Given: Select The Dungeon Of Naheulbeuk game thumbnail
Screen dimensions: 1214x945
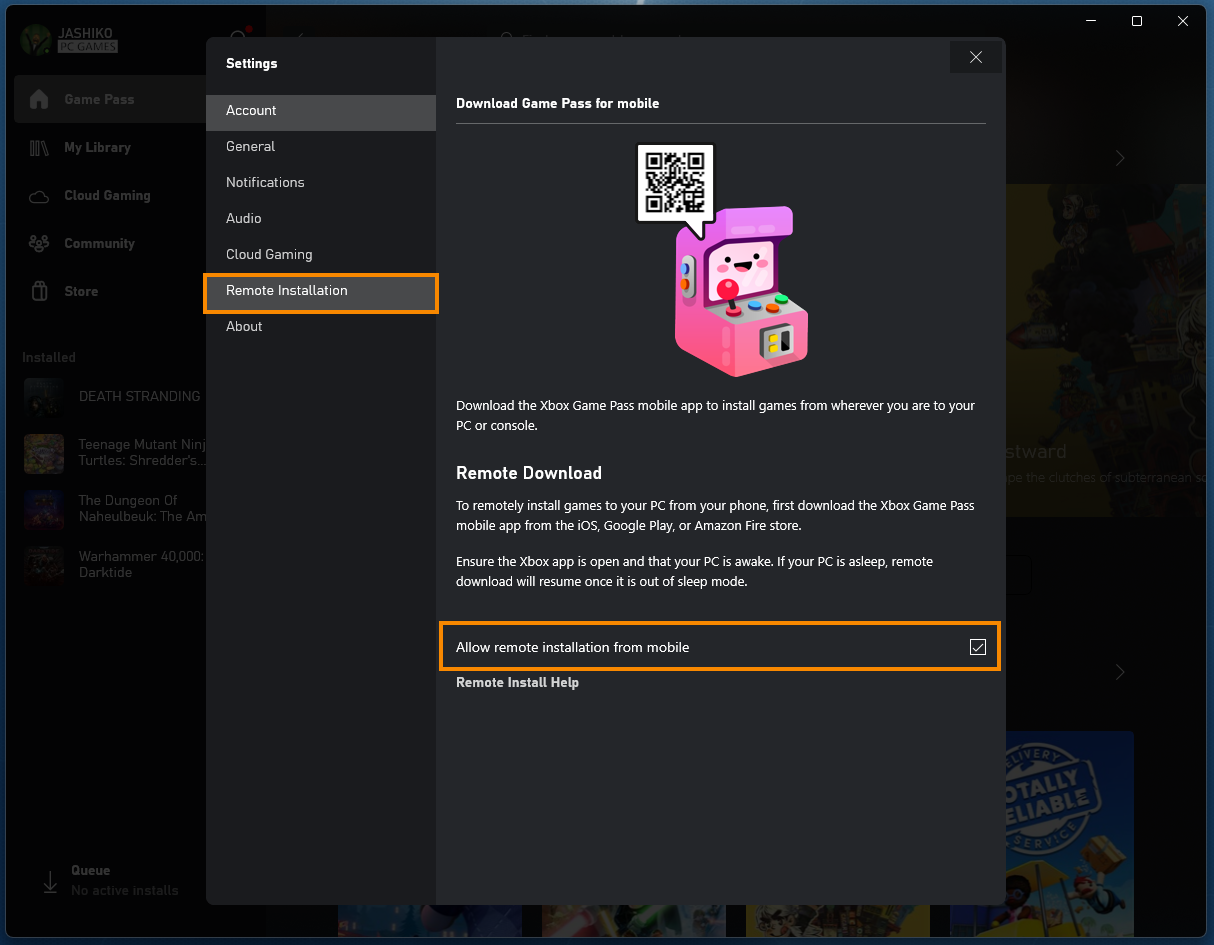Looking at the screenshot, I should [44, 509].
